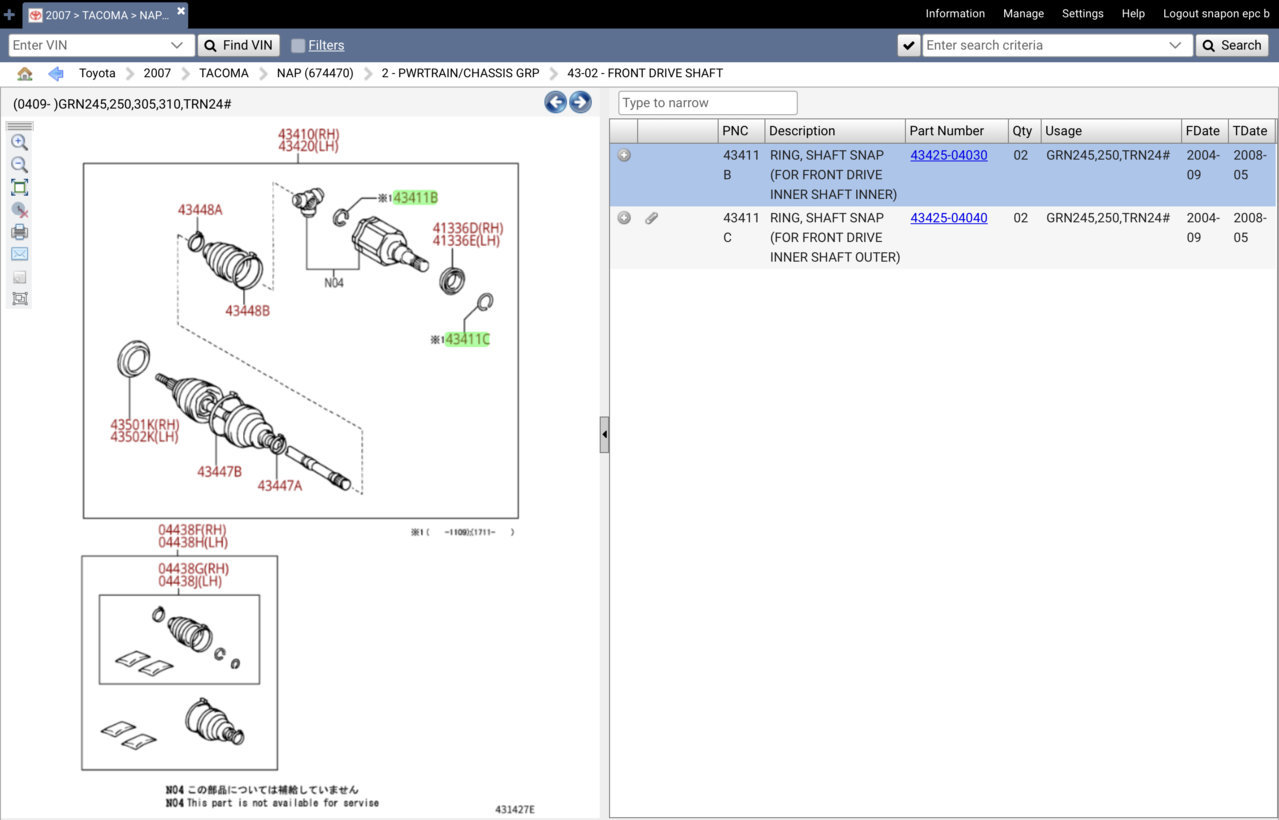Open the Manage menu
The image size is (1279, 820).
click(x=1023, y=14)
